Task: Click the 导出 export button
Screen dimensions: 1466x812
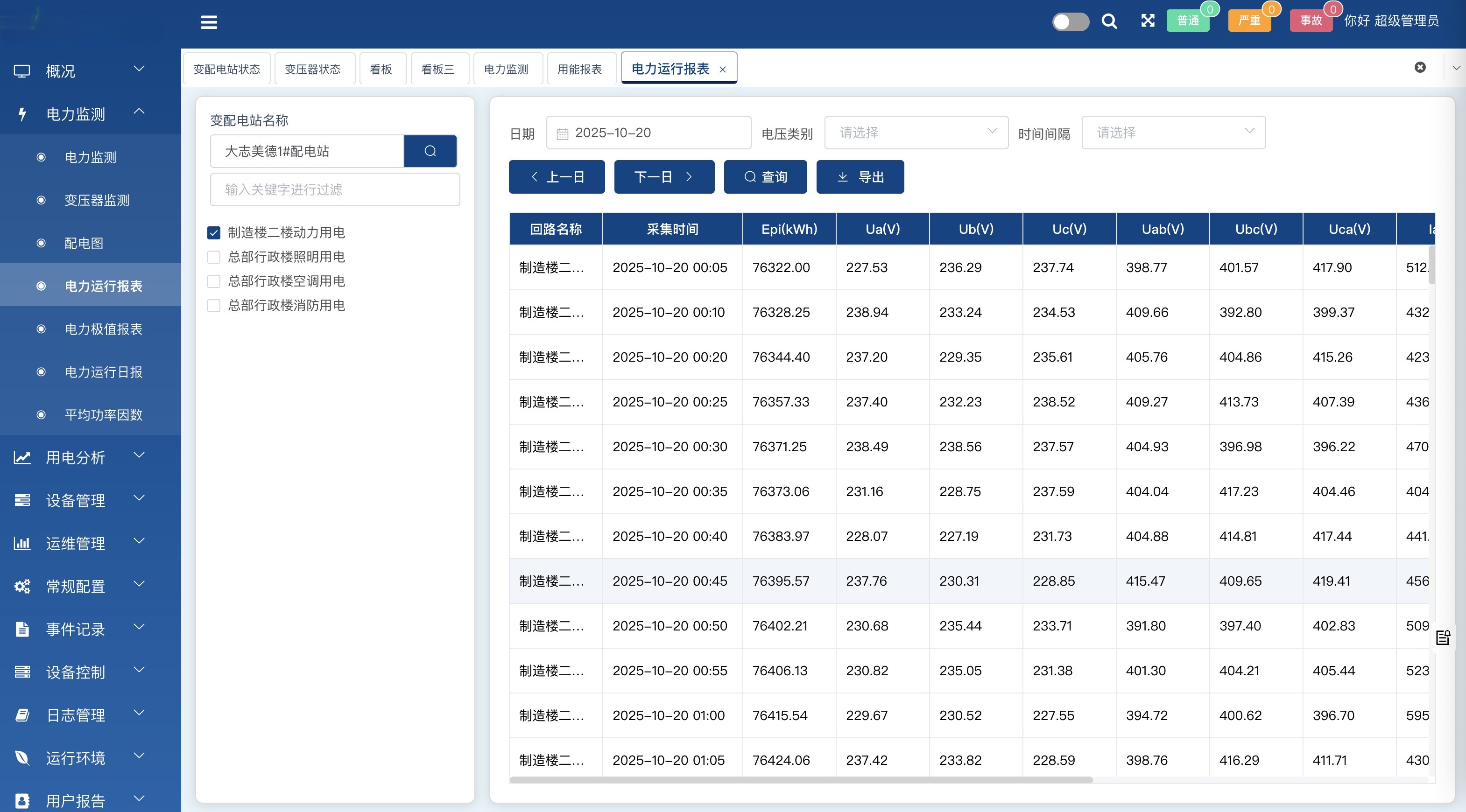Action: [x=860, y=177]
